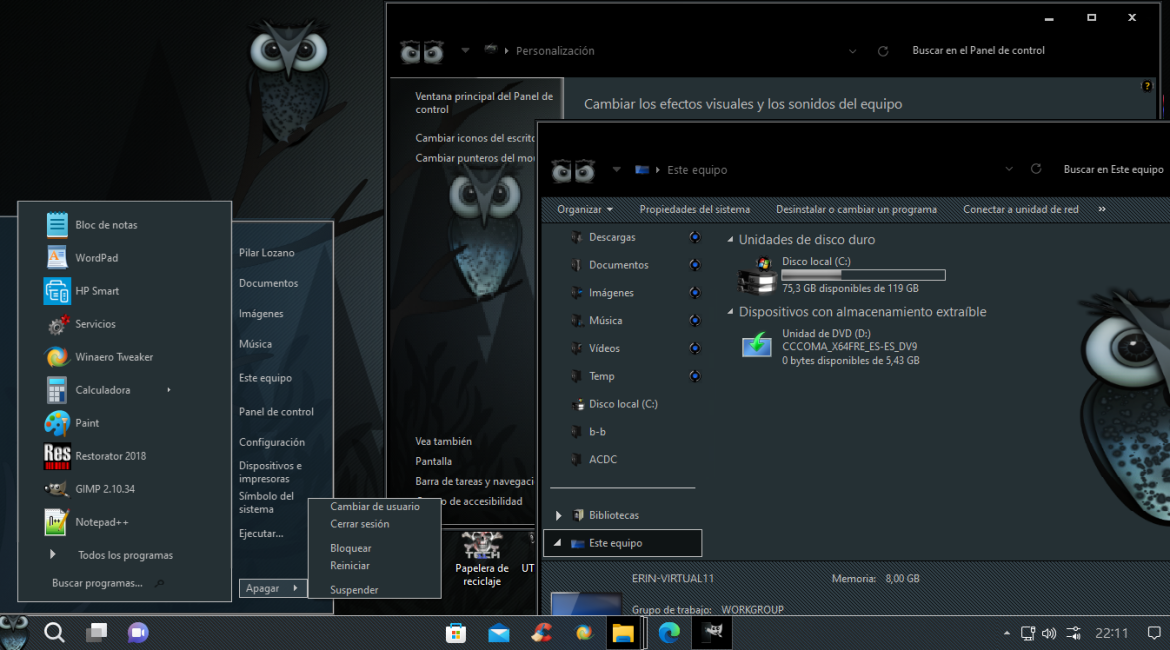The image size is (1170, 650).
Task: Toggle the pin beside Música folder
Action: point(695,321)
